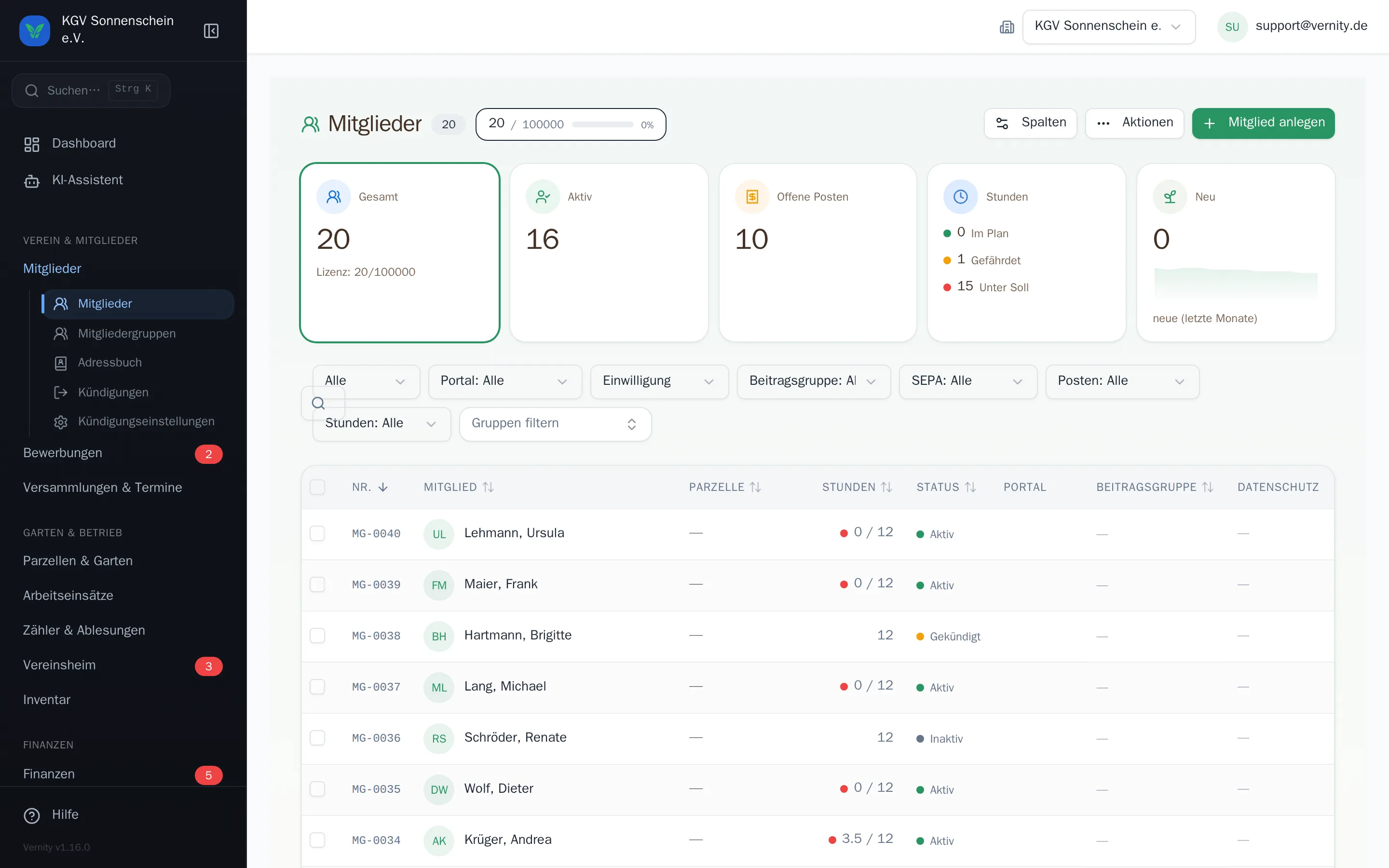Click the Hilfe question mark icon
Viewport: 1389px width, 868px height.
31,815
